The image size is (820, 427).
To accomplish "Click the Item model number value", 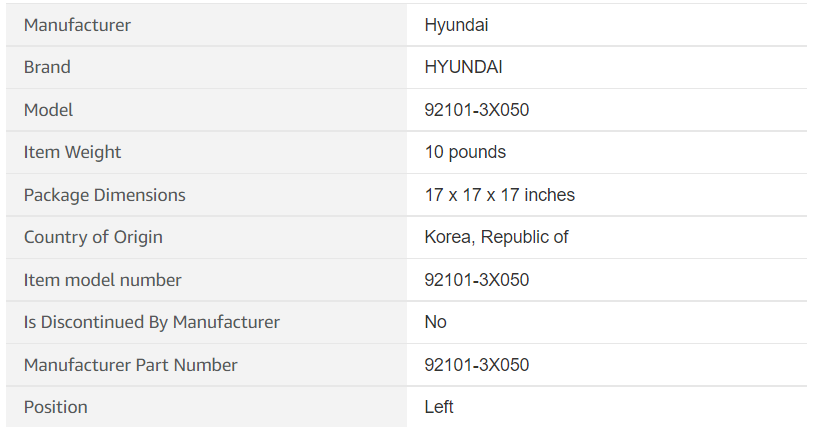I will click(x=476, y=280).
